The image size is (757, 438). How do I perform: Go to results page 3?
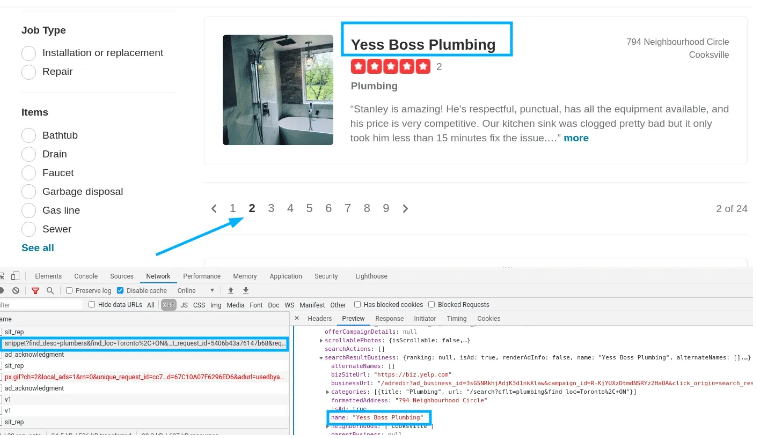coord(271,209)
